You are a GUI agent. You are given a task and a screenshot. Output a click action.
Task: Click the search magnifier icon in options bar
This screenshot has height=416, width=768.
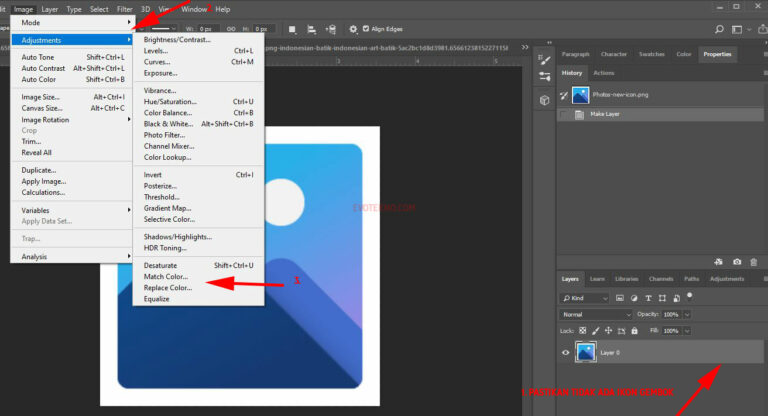(720, 29)
